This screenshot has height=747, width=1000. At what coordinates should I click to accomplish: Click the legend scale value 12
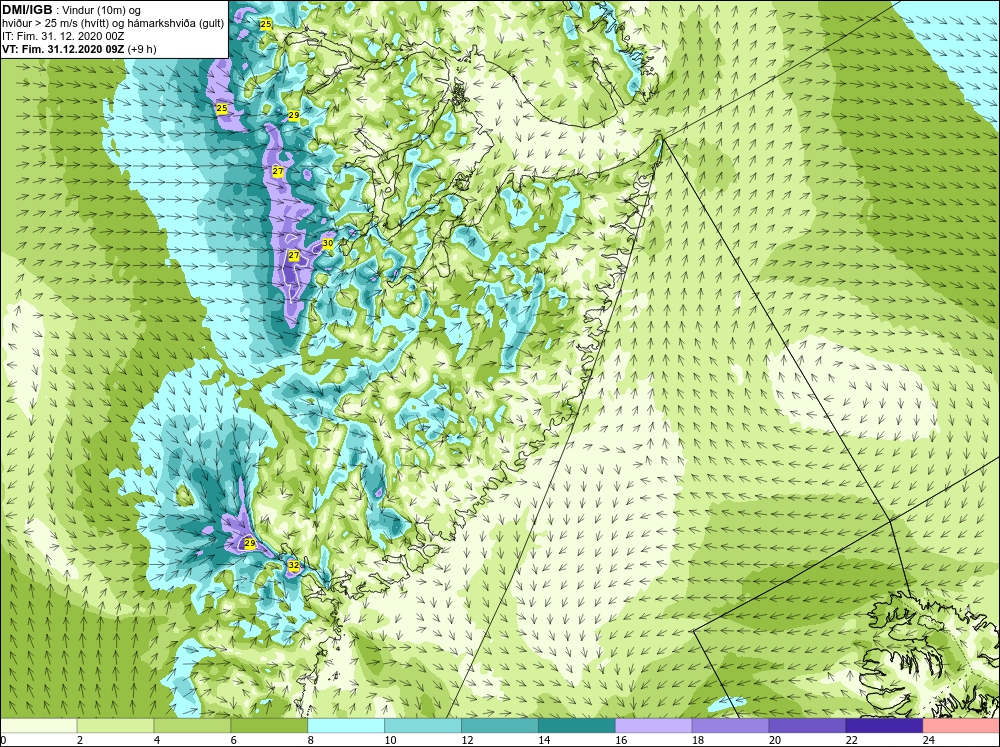click(x=467, y=740)
